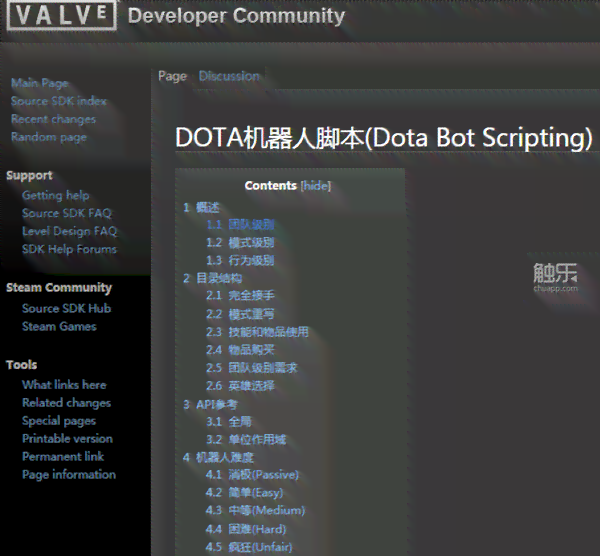Image resolution: width=600 pixels, height=556 pixels.
Task: Jump to section 4.2 简单(Easy)
Action: click(x=245, y=492)
